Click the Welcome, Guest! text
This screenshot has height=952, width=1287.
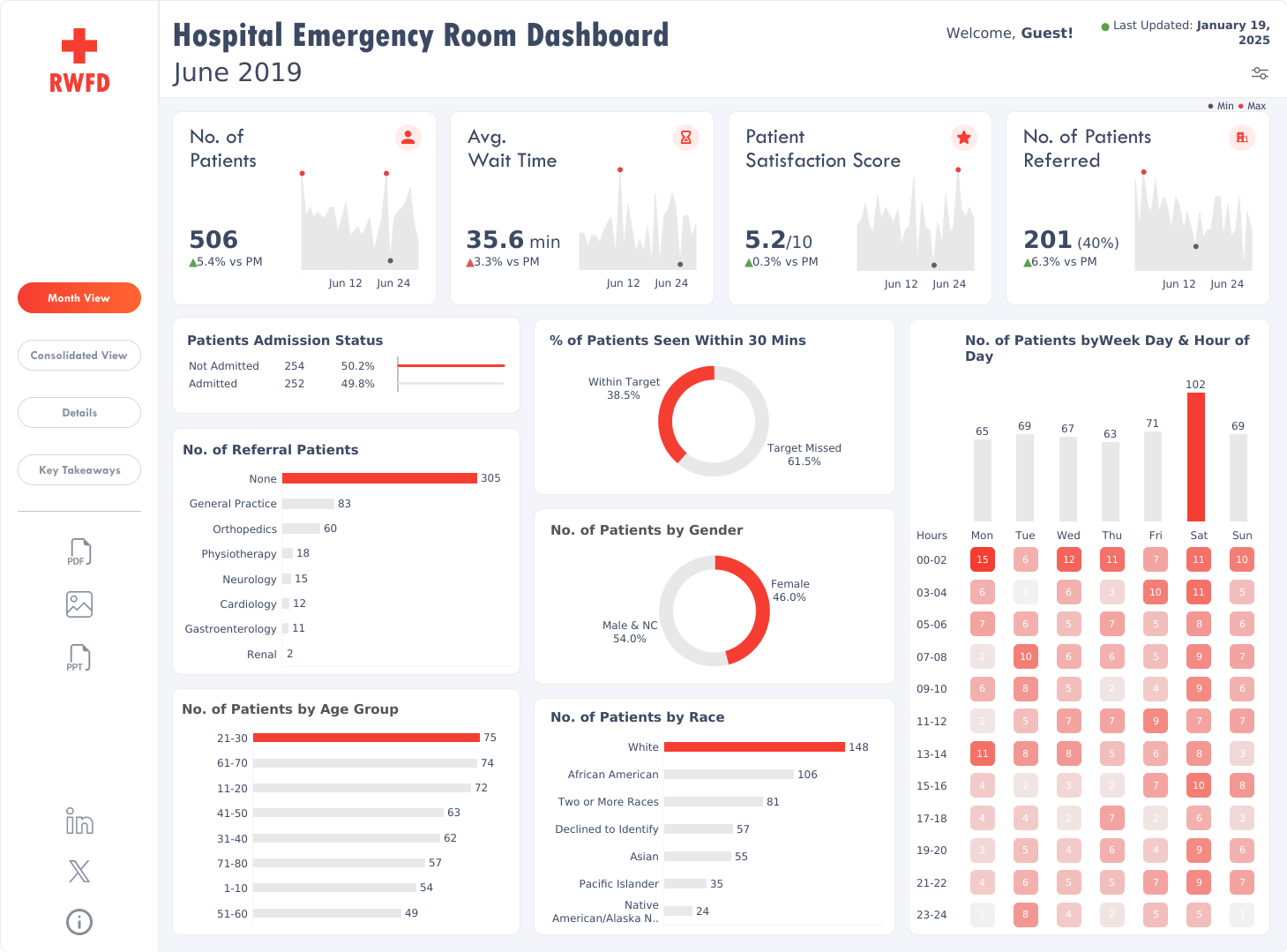1010,33
